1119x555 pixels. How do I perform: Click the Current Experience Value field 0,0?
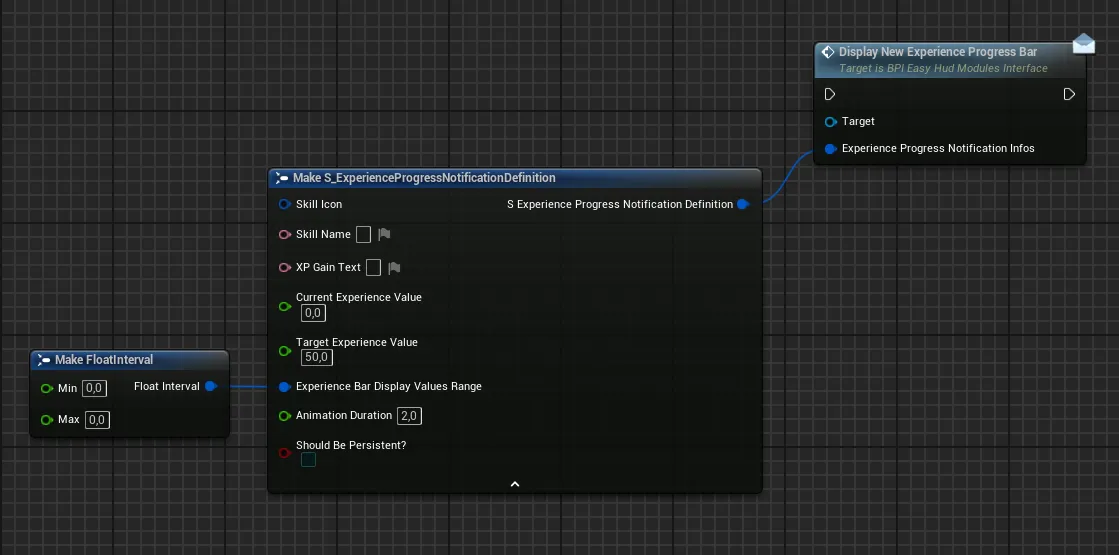click(314, 312)
